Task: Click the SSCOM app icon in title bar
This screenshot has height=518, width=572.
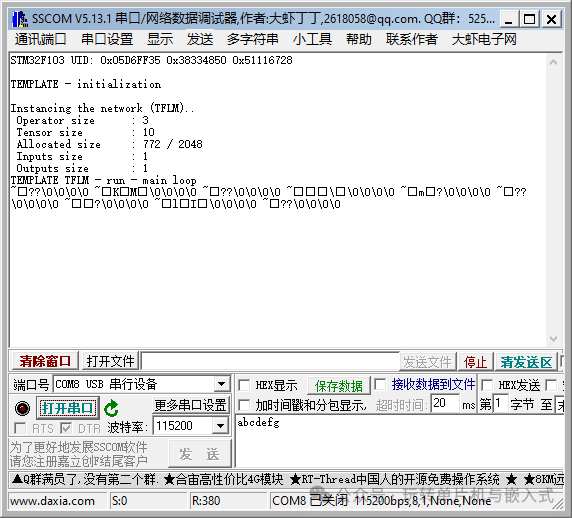Action: click(x=20, y=19)
